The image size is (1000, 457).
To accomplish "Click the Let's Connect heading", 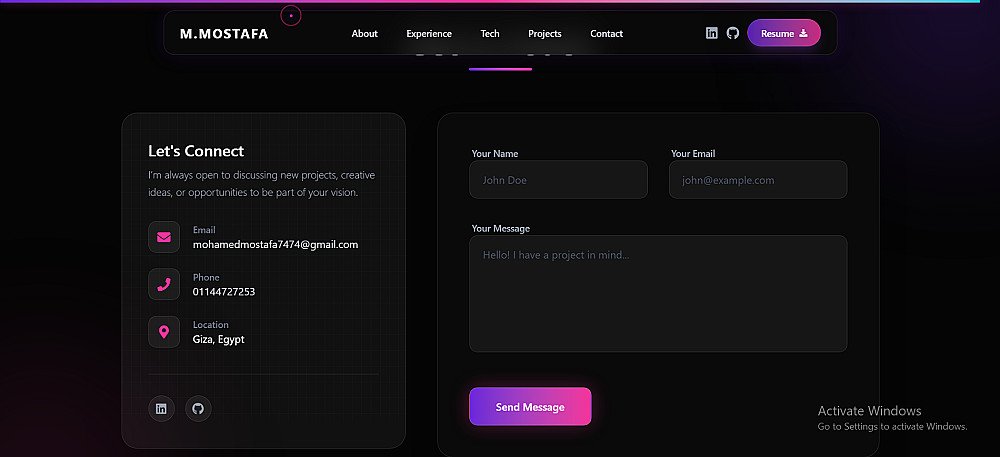I will pyautogui.click(x=196, y=151).
